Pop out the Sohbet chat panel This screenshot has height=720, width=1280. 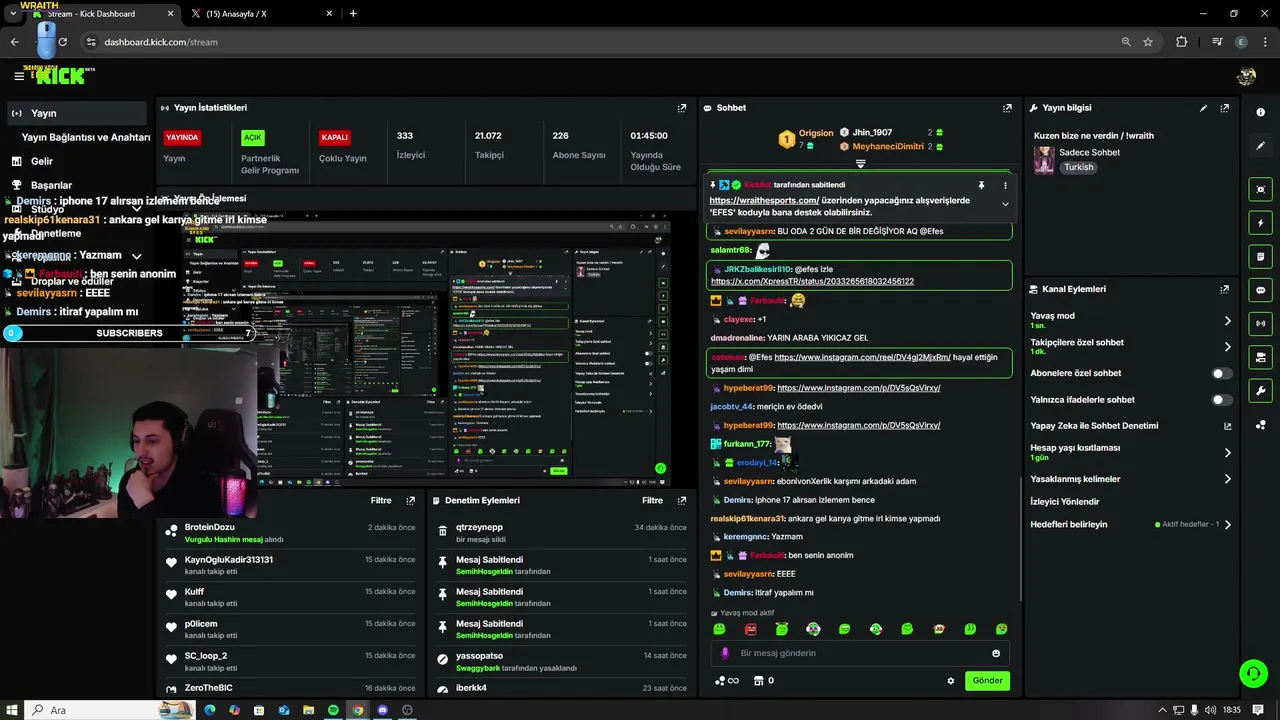[x=1007, y=108]
